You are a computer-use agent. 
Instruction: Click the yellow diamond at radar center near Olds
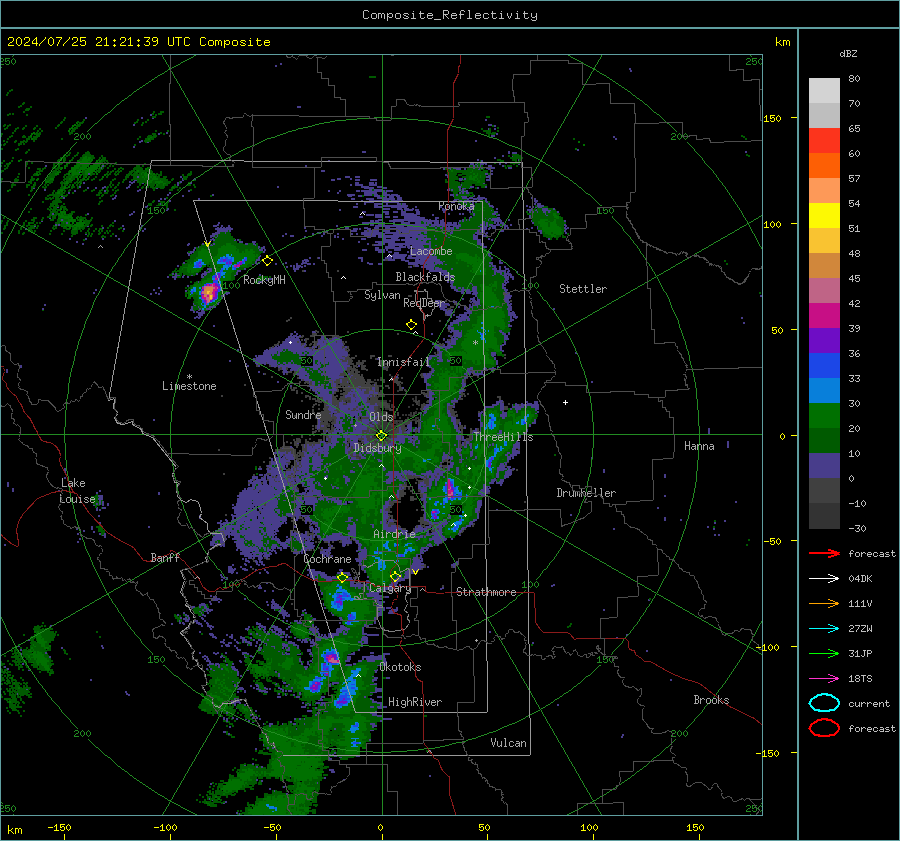381,436
